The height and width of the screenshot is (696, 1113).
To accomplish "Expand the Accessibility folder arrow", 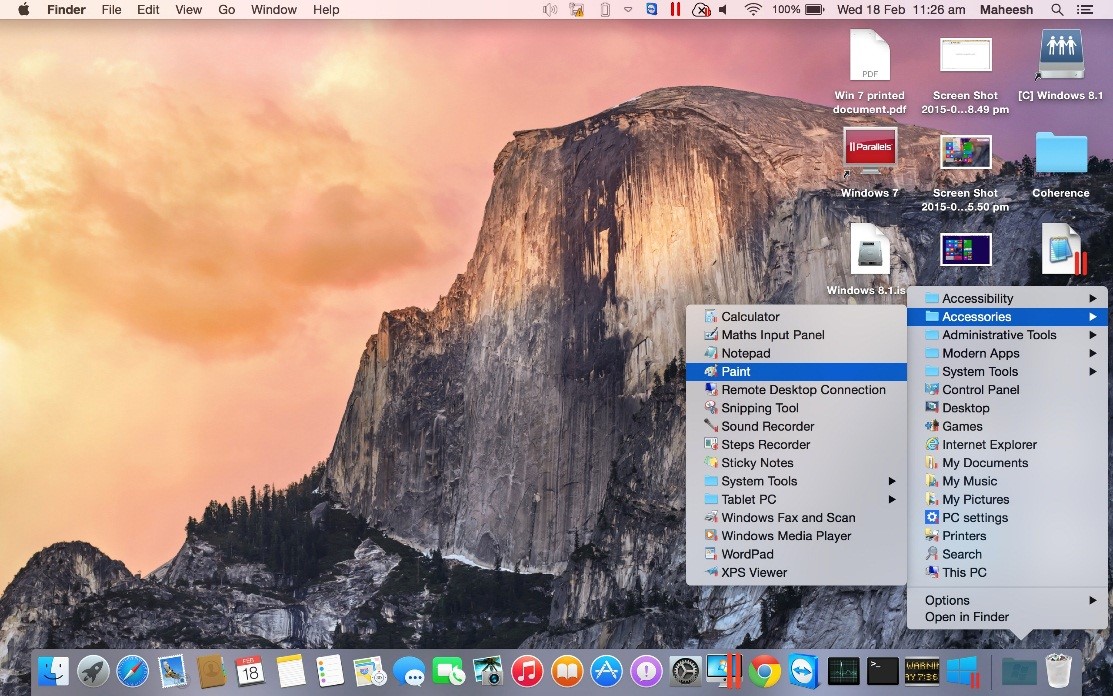I will (1093, 299).
